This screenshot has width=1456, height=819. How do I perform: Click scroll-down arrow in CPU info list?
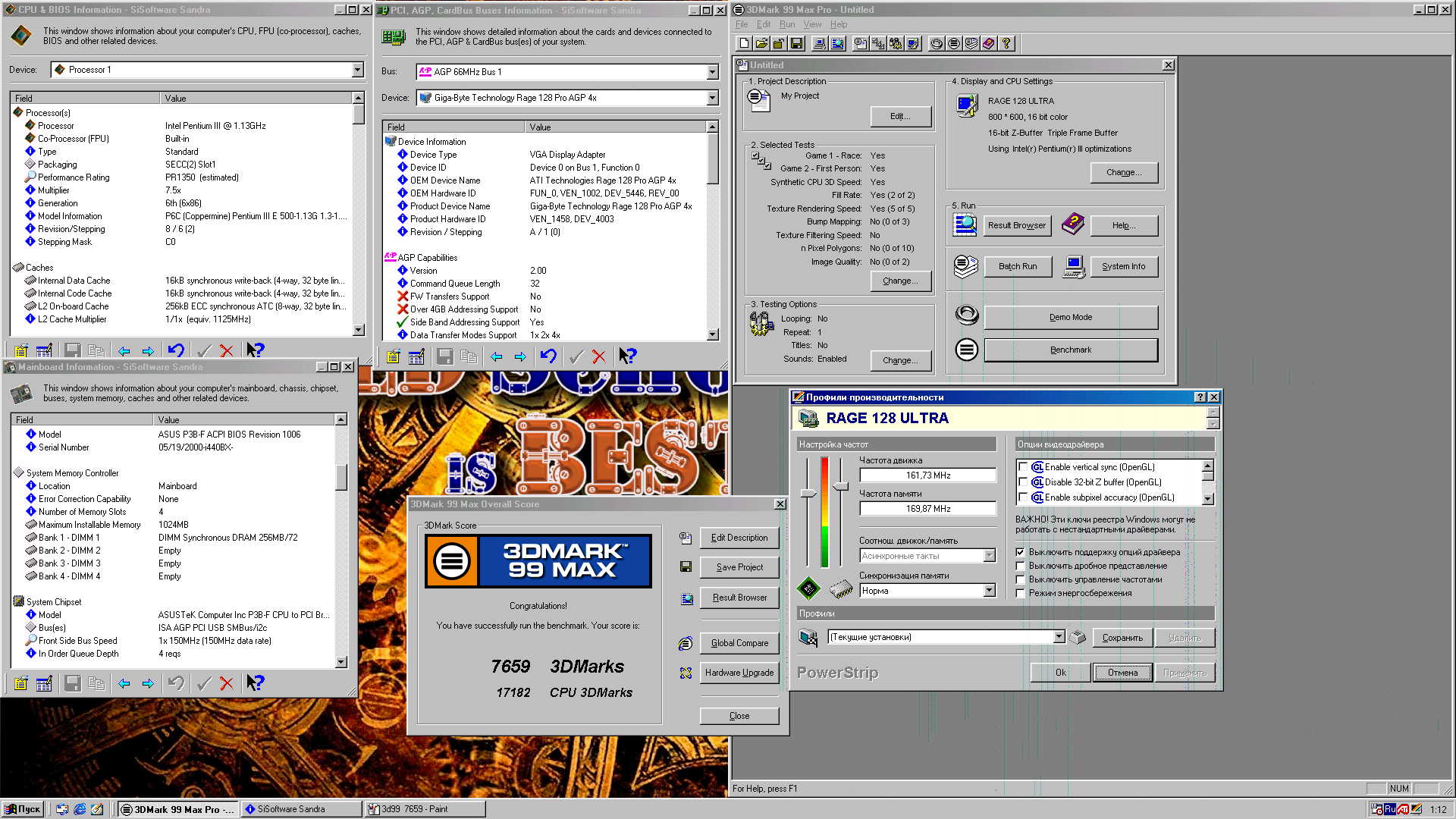pyautogui.click(x=358, y=330)
